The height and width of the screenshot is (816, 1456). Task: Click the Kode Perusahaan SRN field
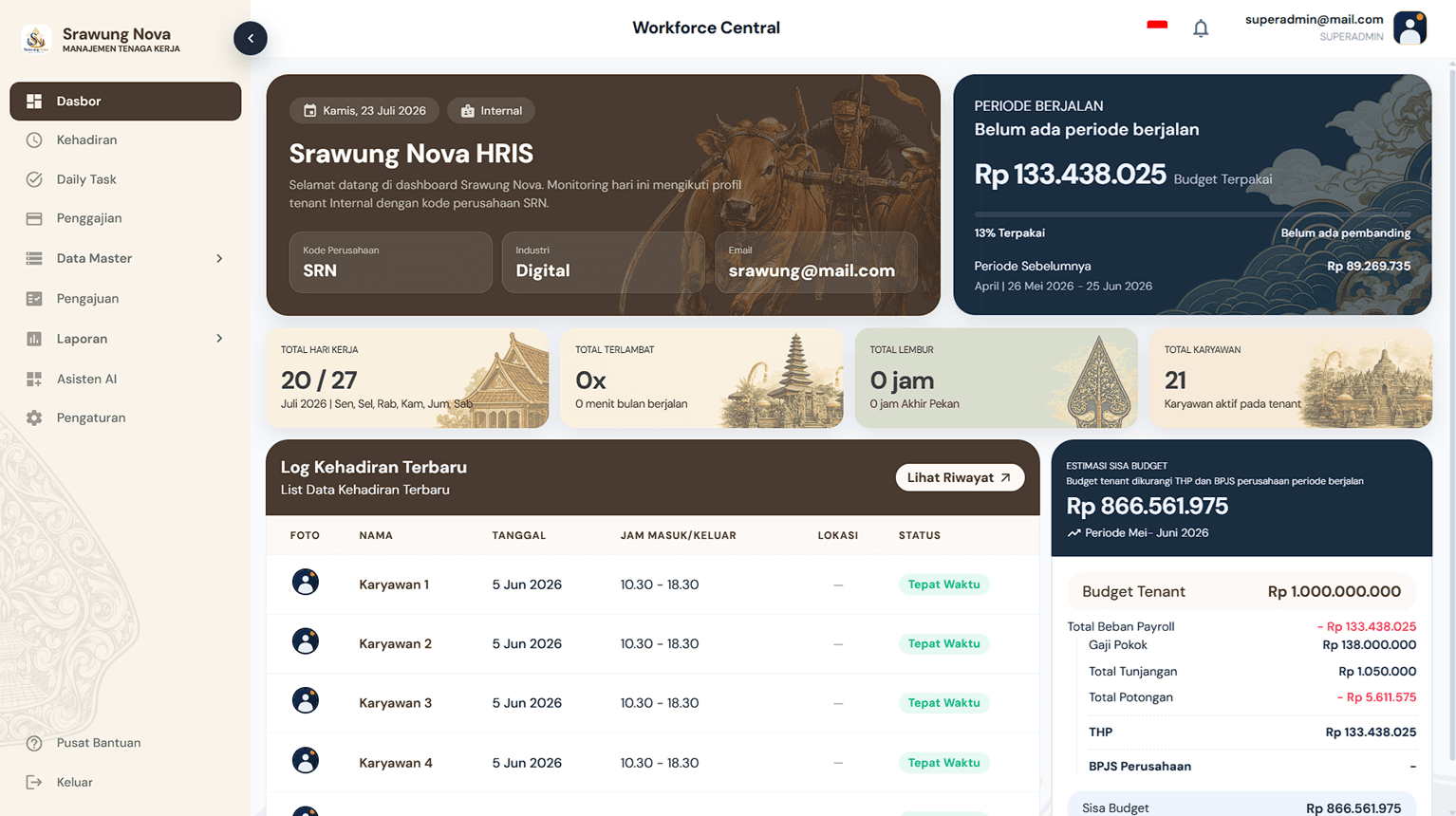point(390,262)
